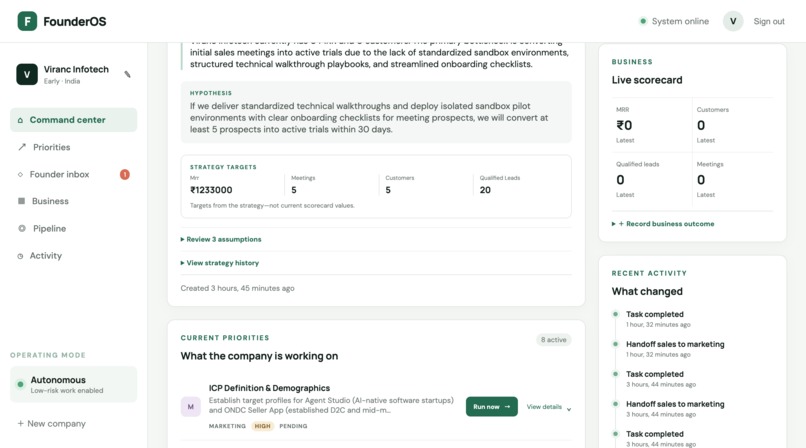806x448 pixels.
Task: Click the ₹1233000 Mrr target value
Action: pyautogui.click(x=211, y=190)
